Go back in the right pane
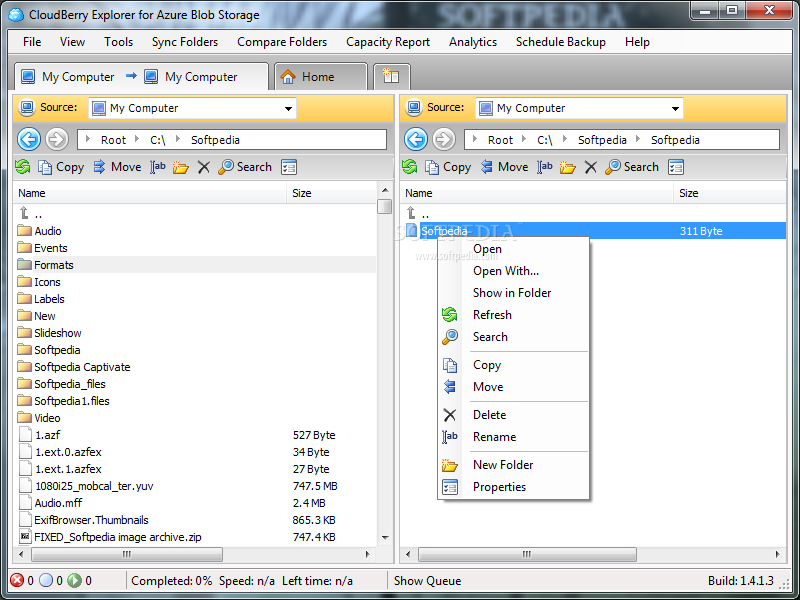The image size is (800, 600). (x=416, y=139)
